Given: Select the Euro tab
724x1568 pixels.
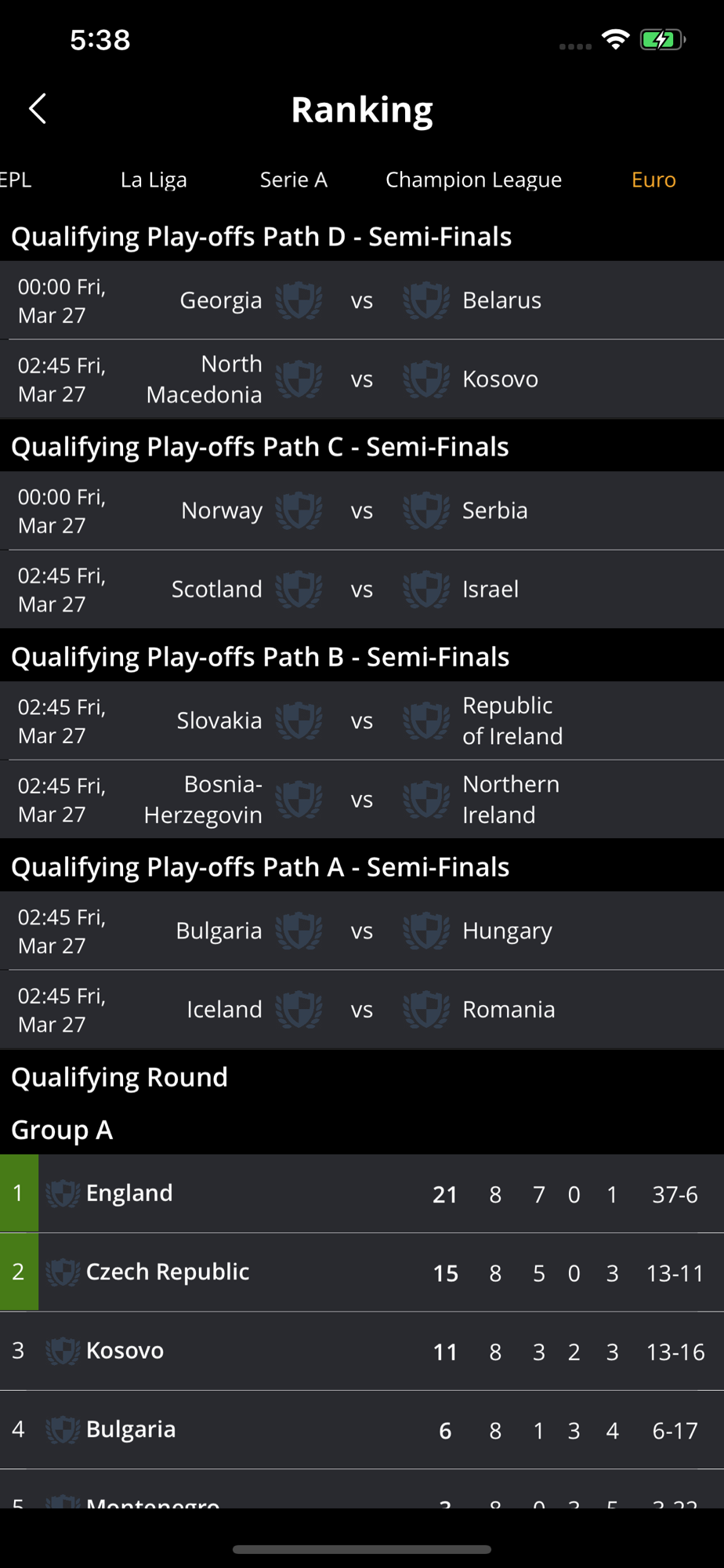Looking at the screenshot, I should tap(653, 180).
